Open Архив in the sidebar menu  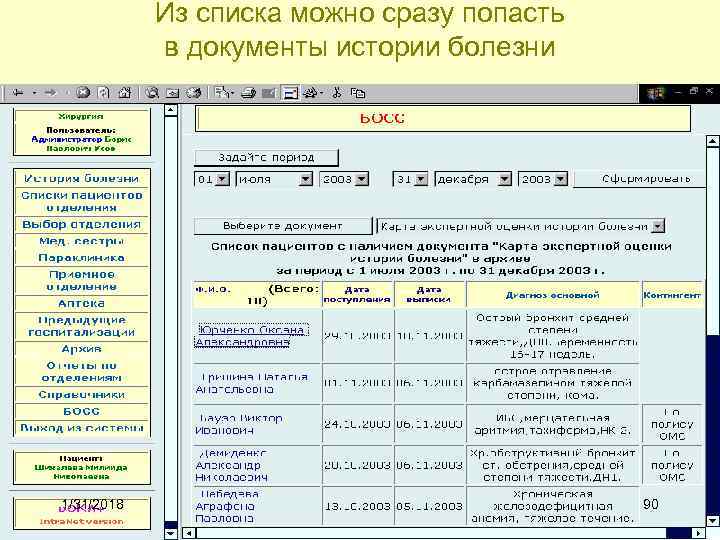pyautogui.click(x=81, y=349)
